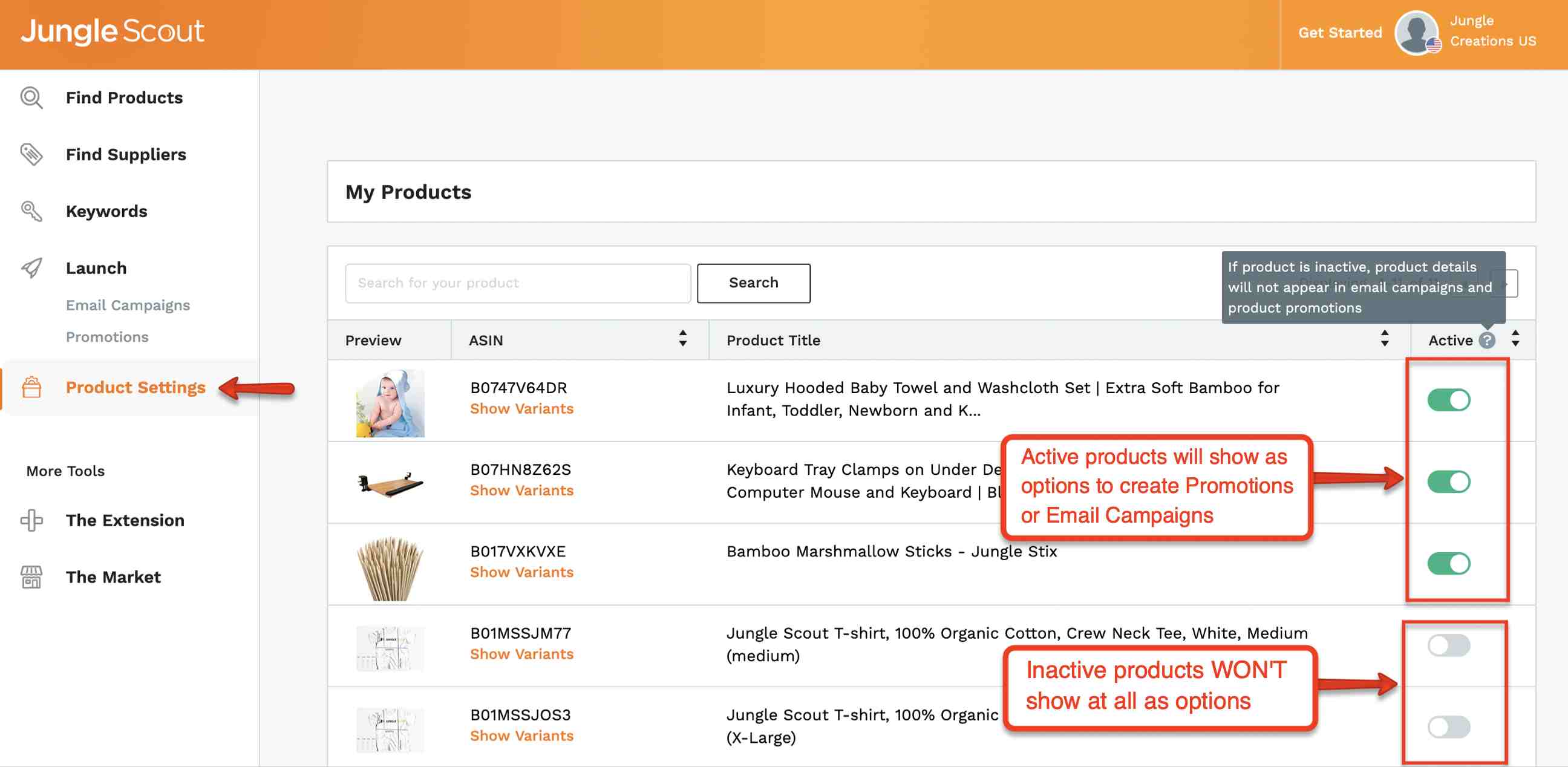The width and height of the screenshot is (1568, 767).
Task: Click the More Tools label
Action: [65, 471]
